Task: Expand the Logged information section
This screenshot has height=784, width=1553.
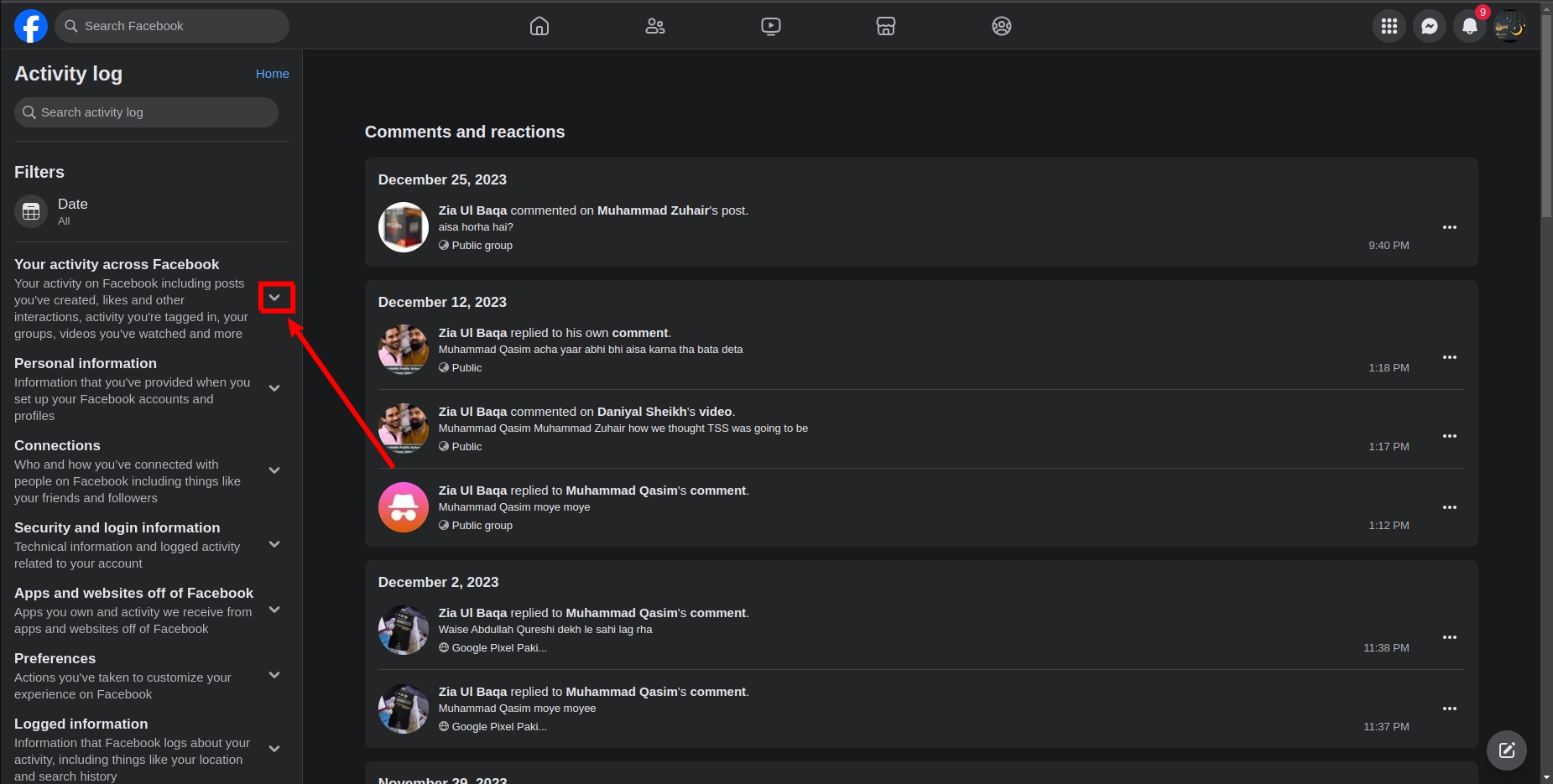Action: point(274,749)
